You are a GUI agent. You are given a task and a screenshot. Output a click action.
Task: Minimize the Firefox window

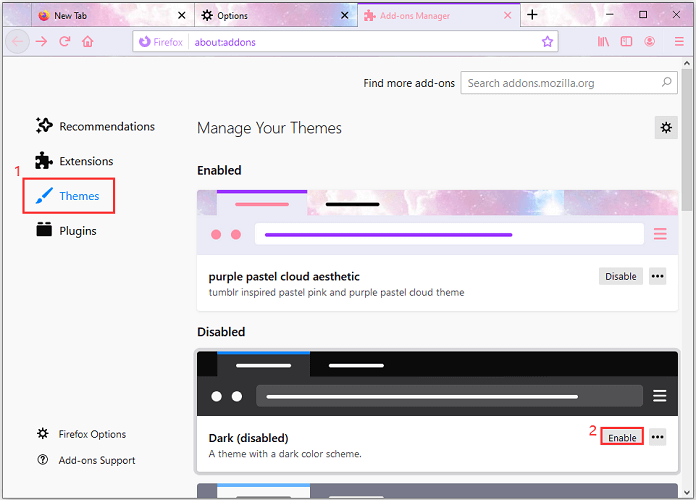[610, 15]
